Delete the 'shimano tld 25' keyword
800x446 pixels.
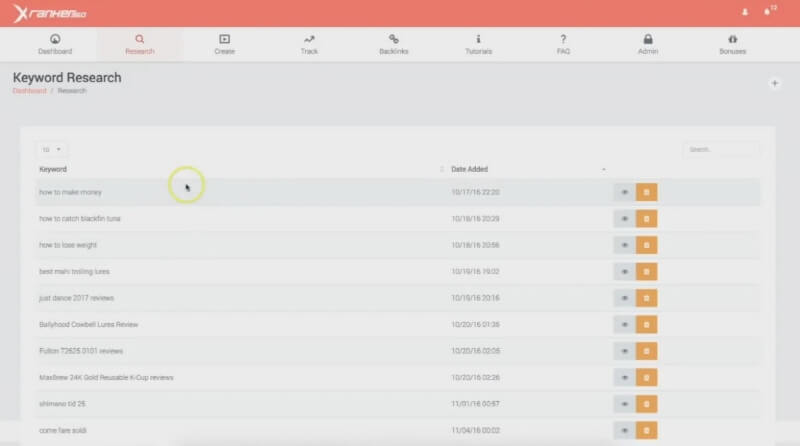[646, 404]
